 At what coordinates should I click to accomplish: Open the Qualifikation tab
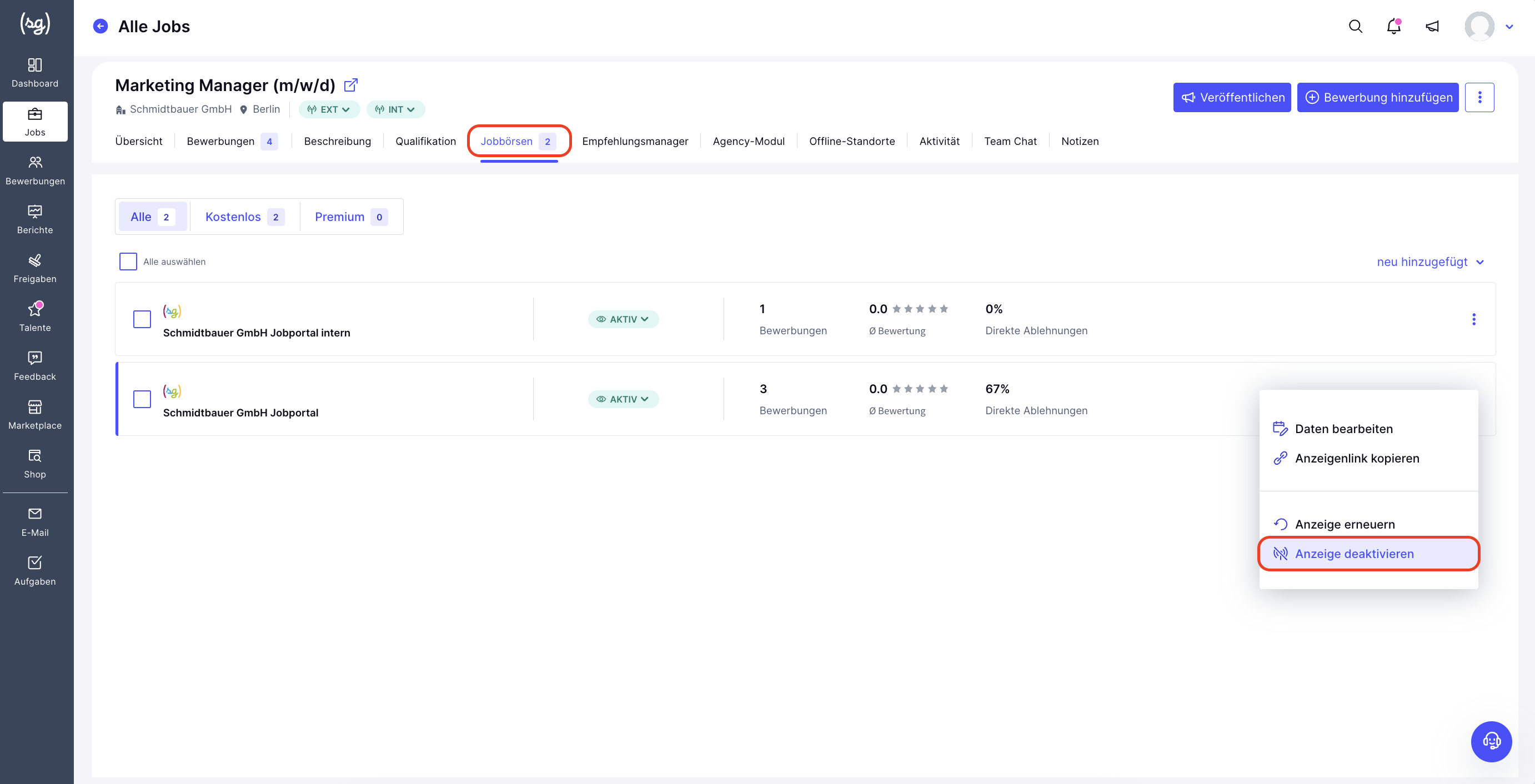point(425,141)
